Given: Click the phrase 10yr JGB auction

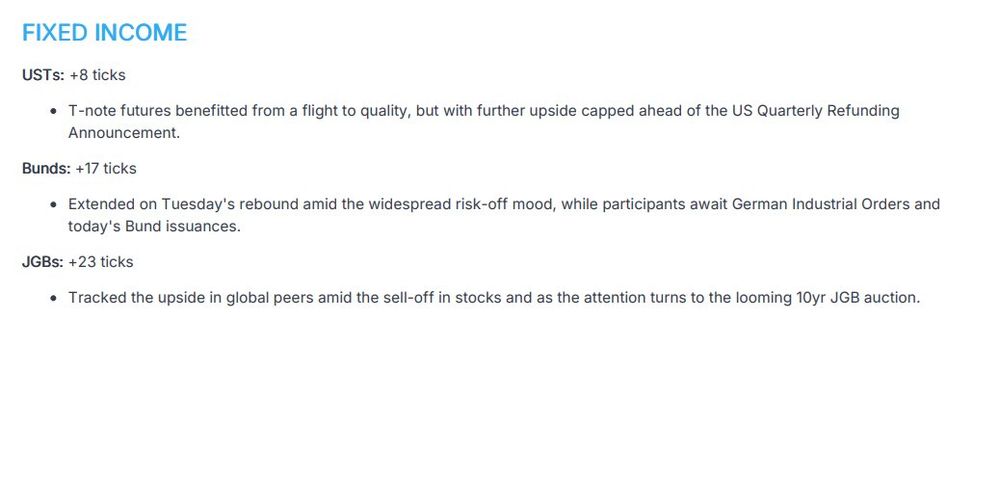Looking at the screenshot, I should click(x=858, y=298).
